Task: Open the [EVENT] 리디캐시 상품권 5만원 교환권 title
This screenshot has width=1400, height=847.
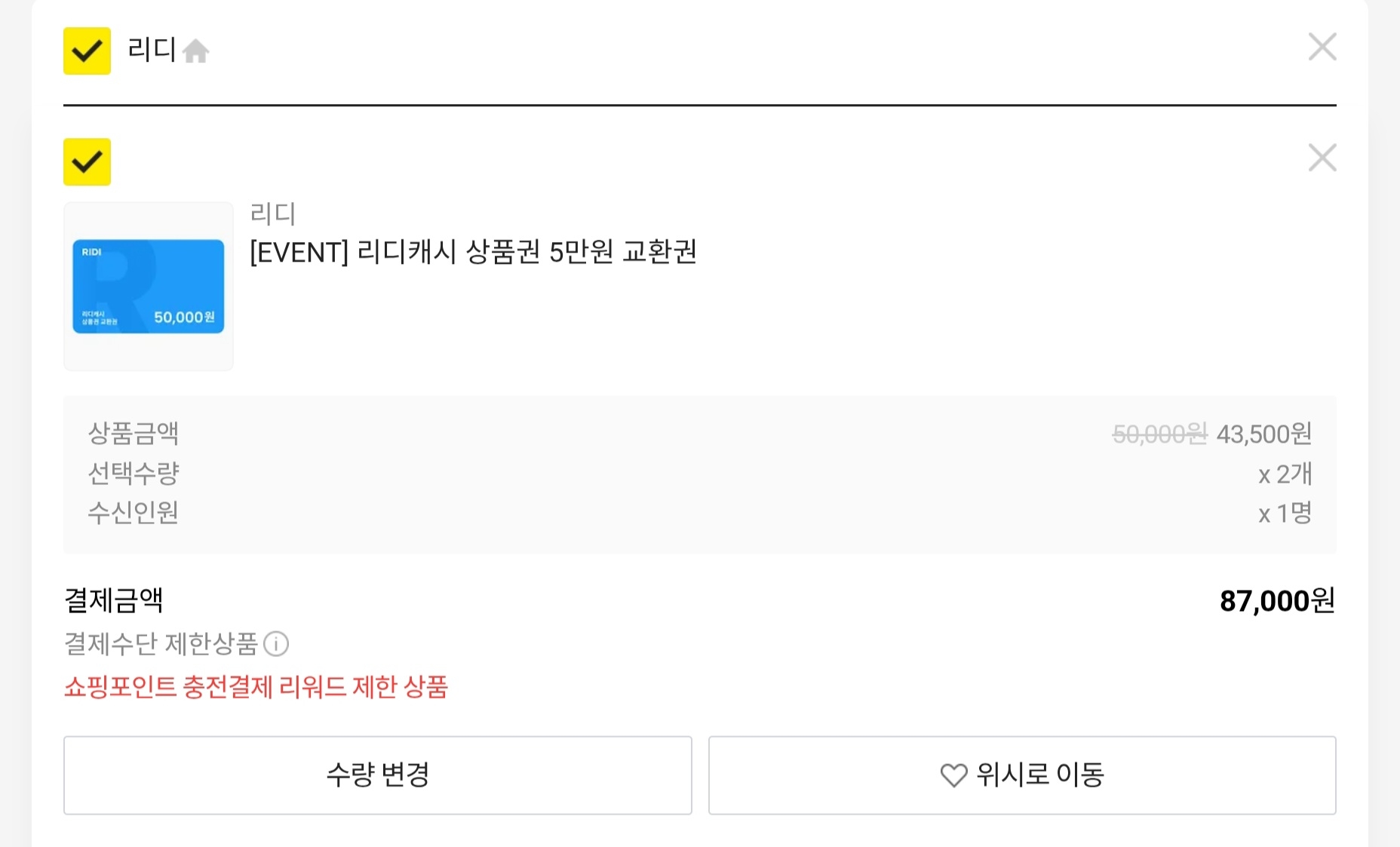Action: tap(473, 252)
